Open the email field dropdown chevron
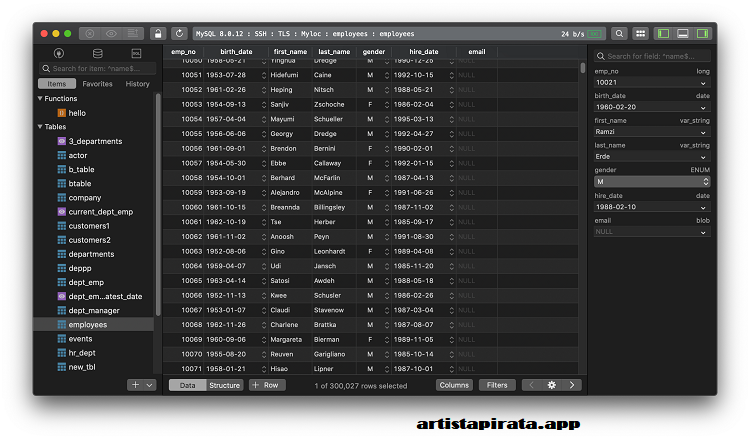750x439 pixels. point(703,232)
